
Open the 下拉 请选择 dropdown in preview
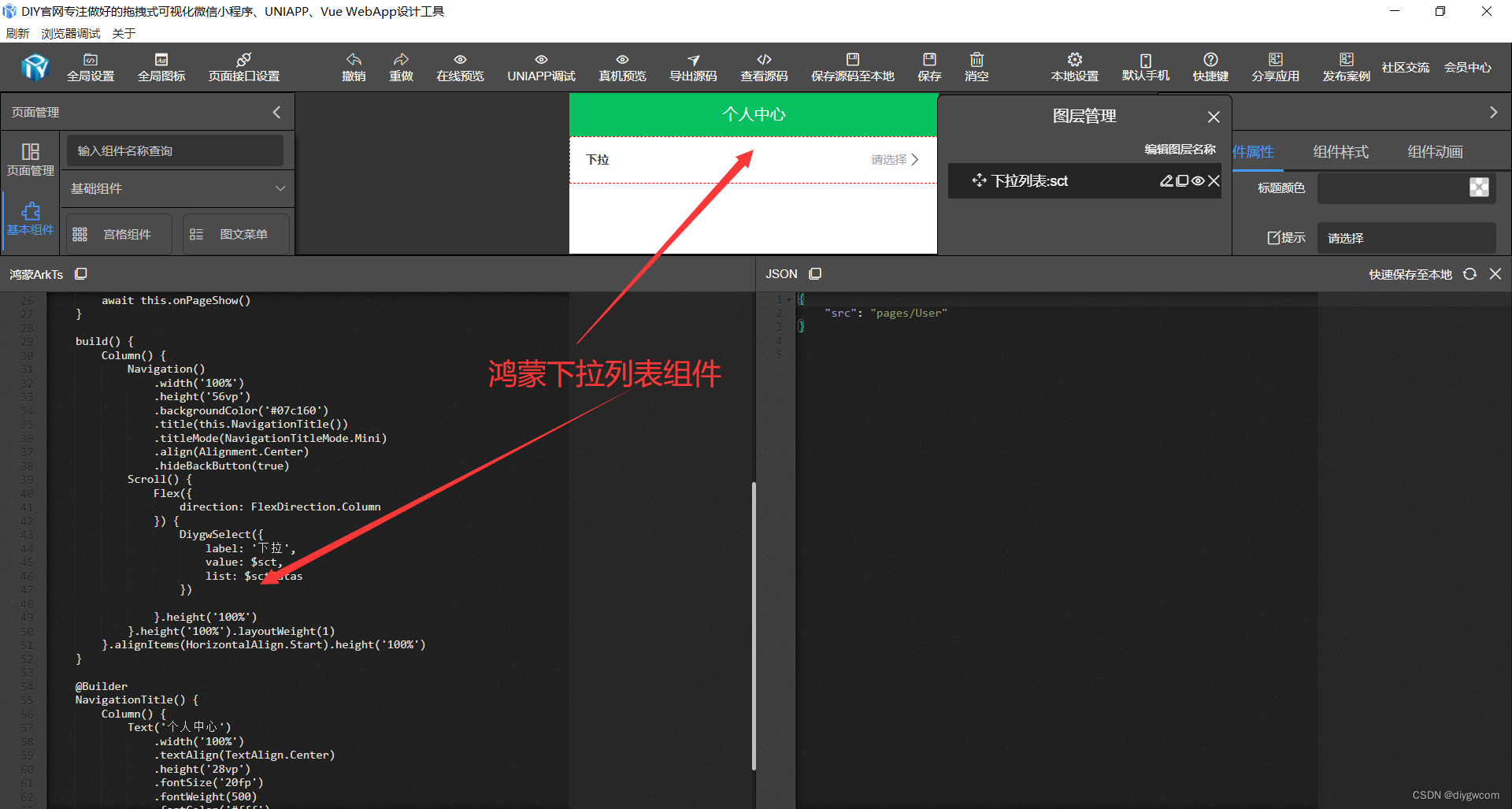pos(753,160)
